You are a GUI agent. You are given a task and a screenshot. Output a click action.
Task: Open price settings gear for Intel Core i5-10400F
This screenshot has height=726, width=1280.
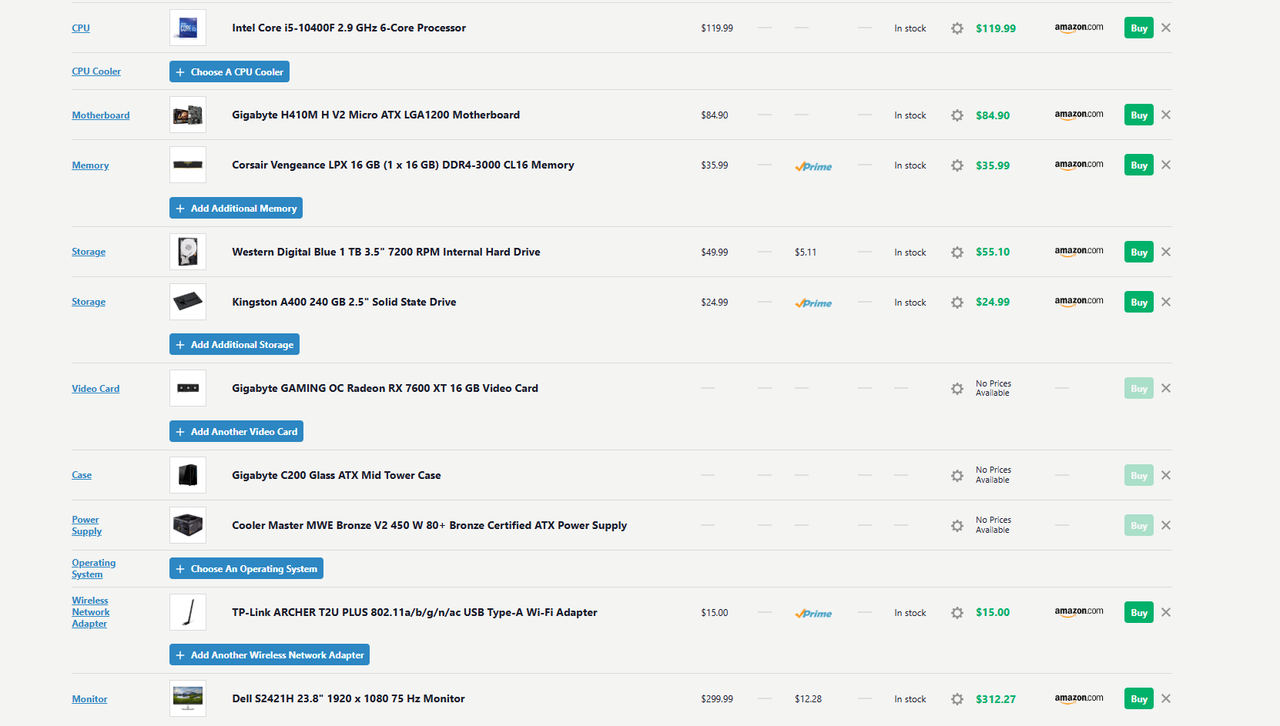coord(957,28)
